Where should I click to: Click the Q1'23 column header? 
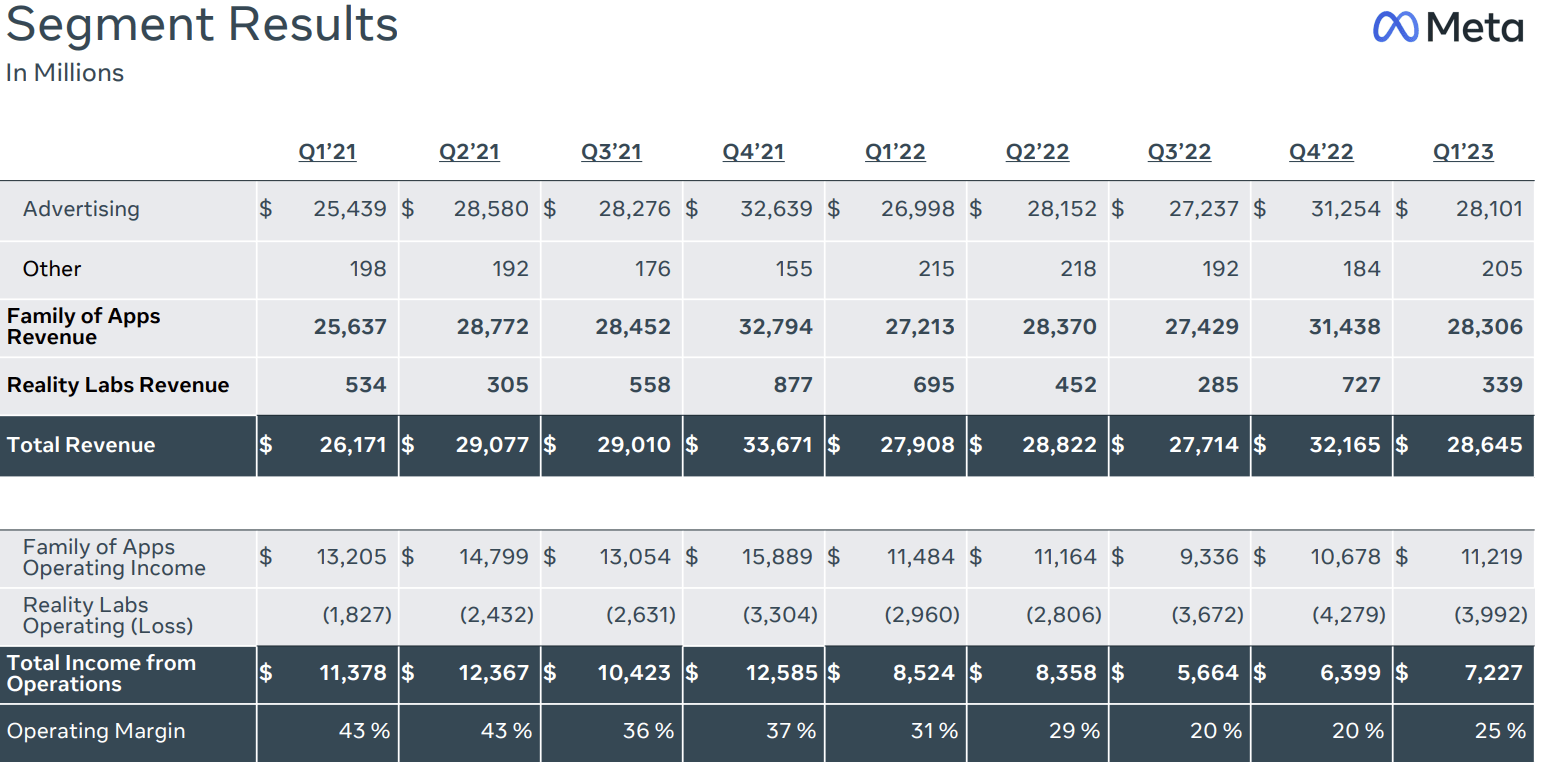1463,152
